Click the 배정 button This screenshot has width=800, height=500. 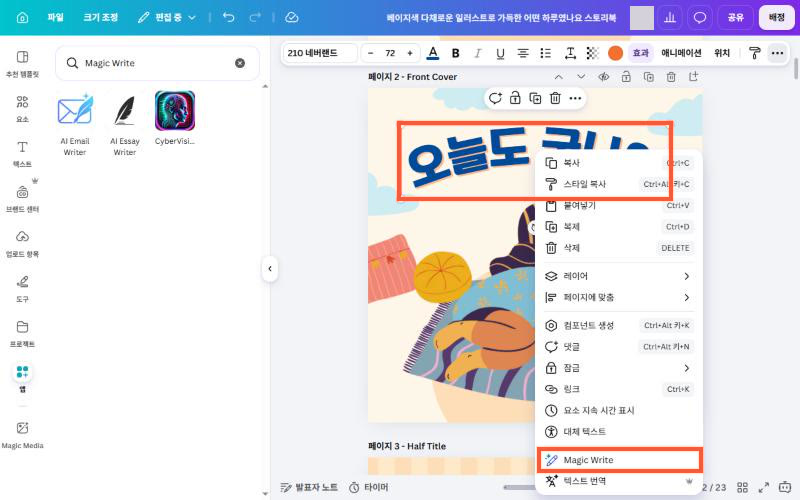777,18
